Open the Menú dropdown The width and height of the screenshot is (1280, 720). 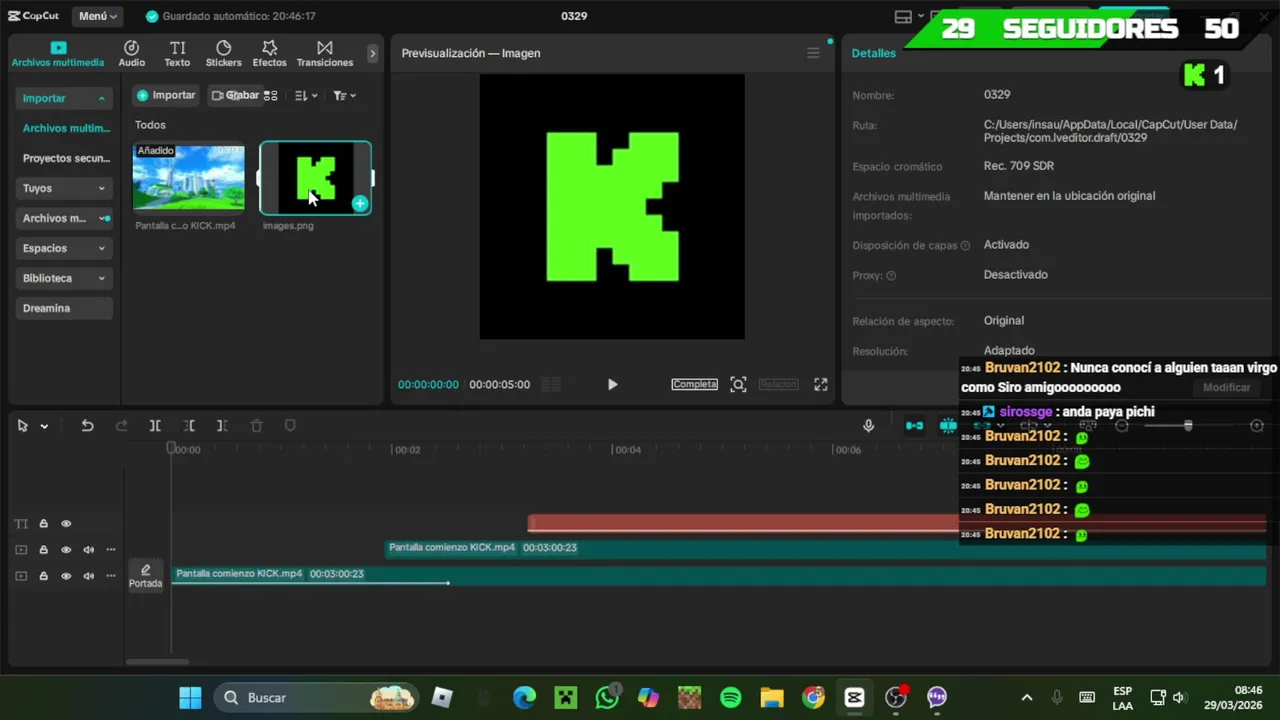(98, 16)
